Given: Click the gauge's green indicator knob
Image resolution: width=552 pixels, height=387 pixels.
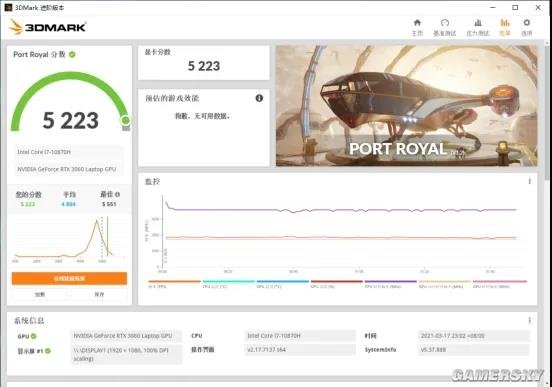Looking at the screenshot, I should 125,120.
